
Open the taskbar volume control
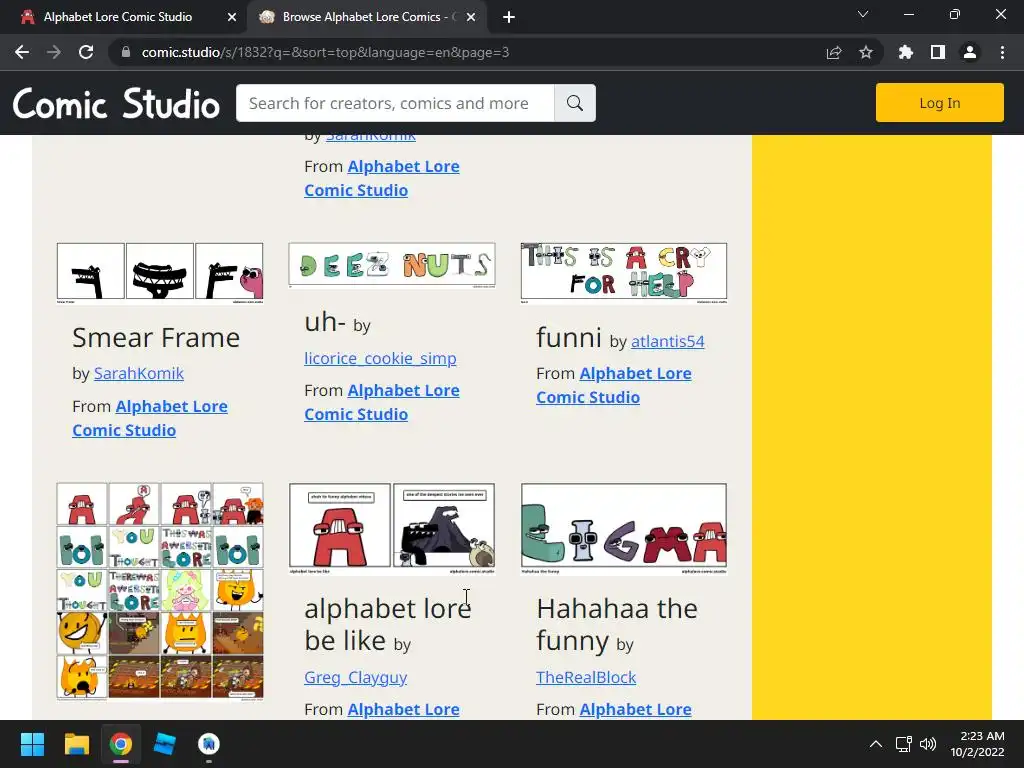tap(928, 744)
